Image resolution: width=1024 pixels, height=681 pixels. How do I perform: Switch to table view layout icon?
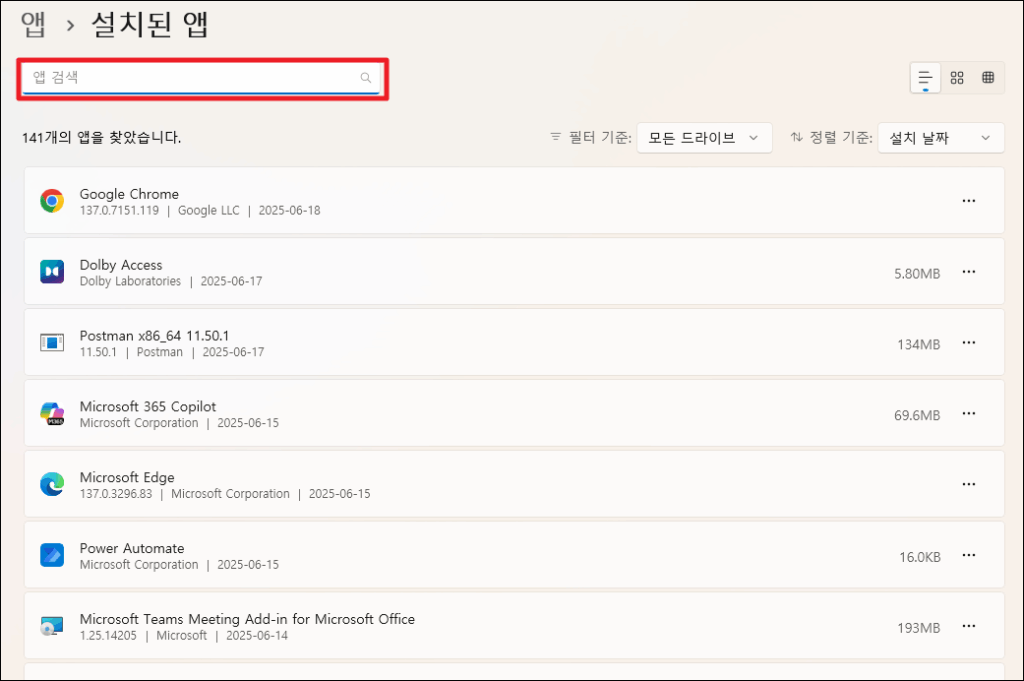(x=988, y=78)
